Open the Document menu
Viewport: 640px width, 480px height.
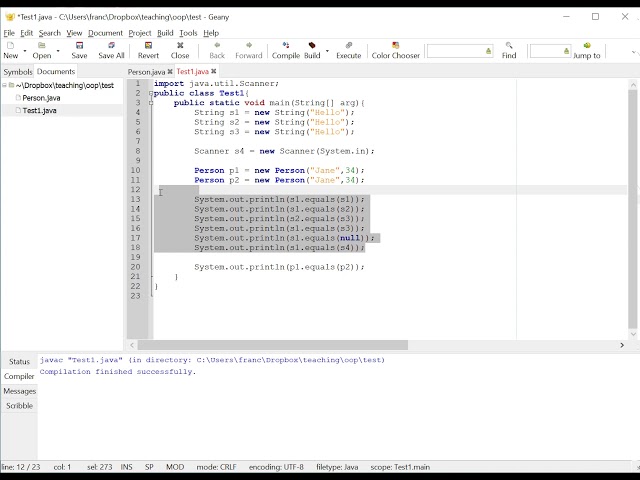tap(105, 33)
